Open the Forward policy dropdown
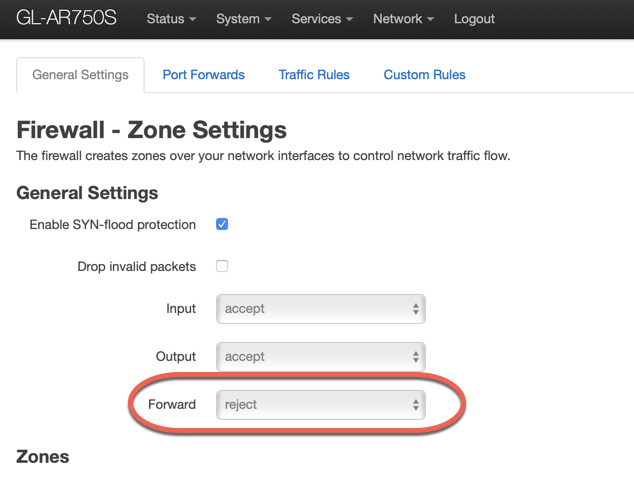Image resolution: width=634 pixels, height=481 pixels. (x=320, y=405)
